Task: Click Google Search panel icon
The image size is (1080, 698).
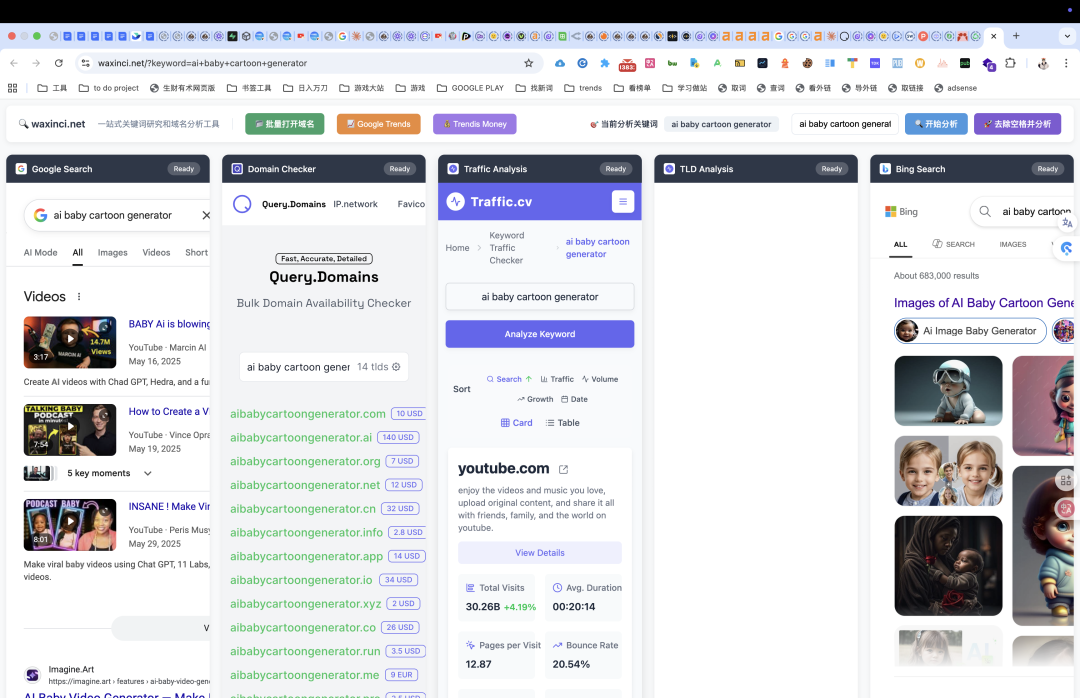Action: [x=21, y=169]
